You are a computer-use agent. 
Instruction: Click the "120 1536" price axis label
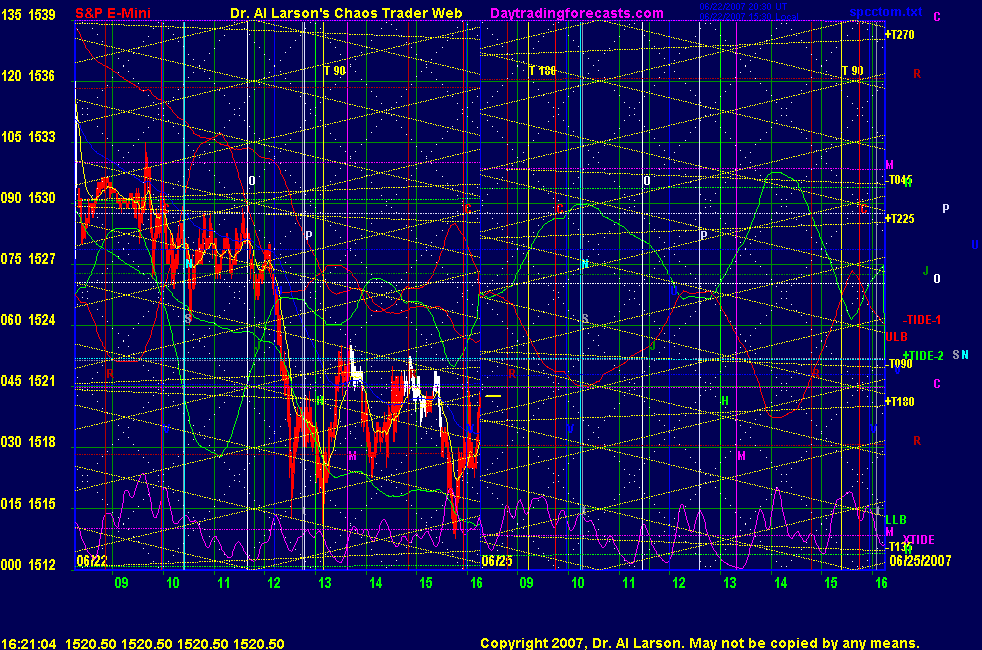(x=28, y=76)
